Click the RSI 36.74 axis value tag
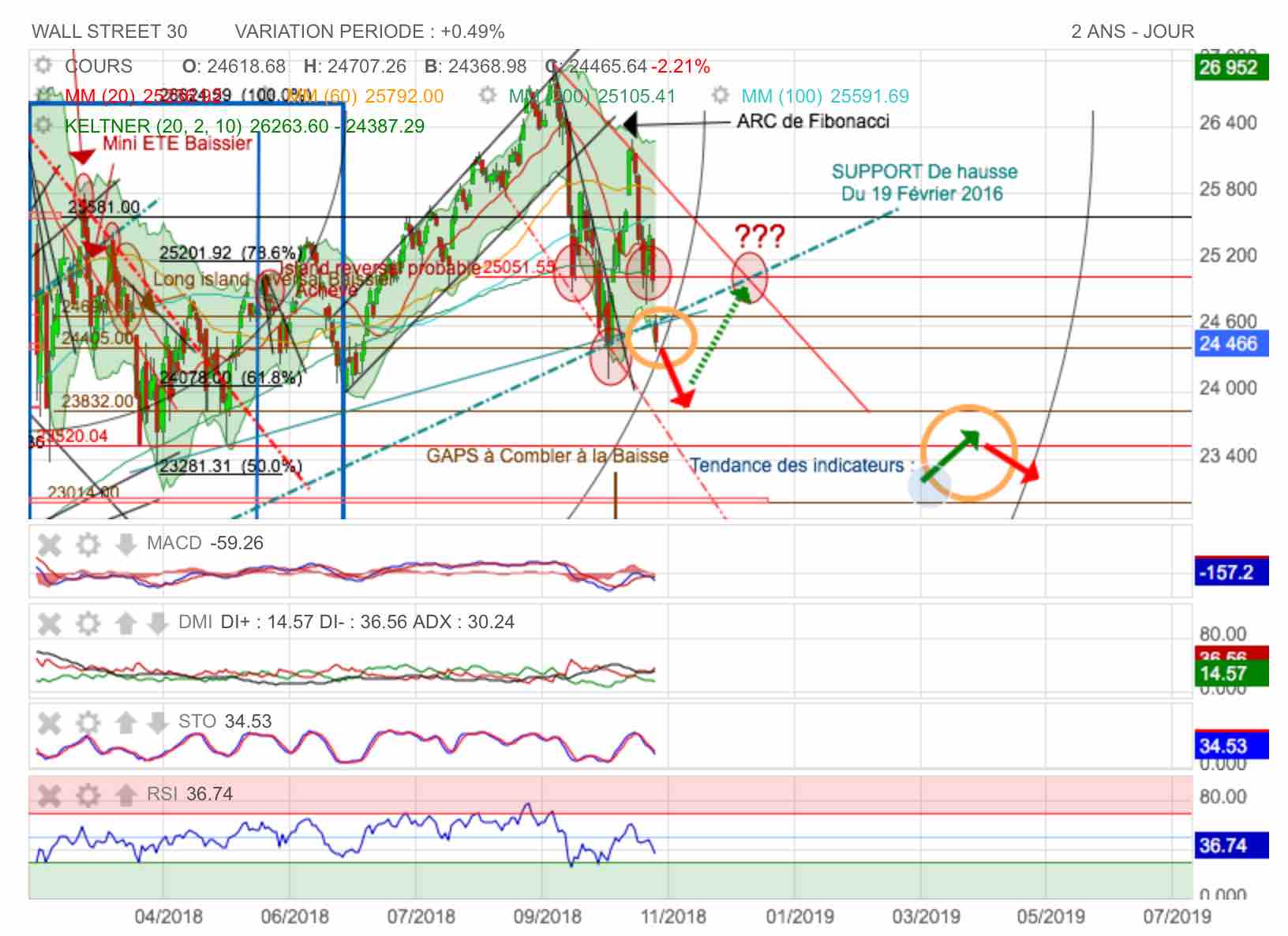 tap(1232, 846)
